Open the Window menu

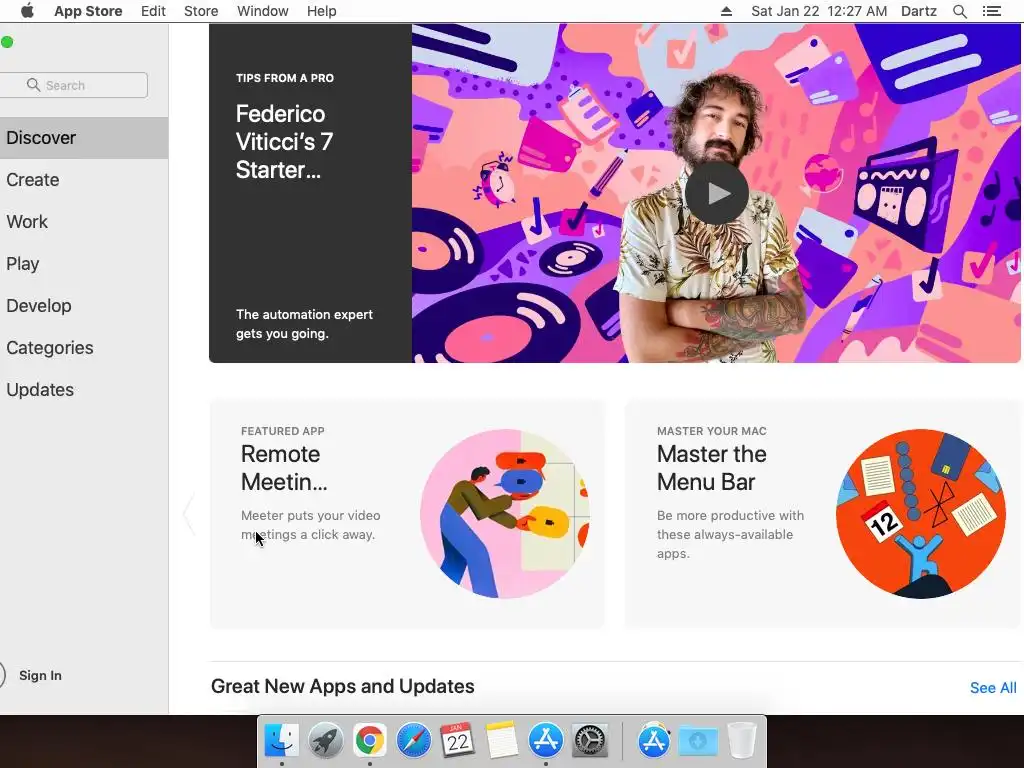click(x=263, y=11)
